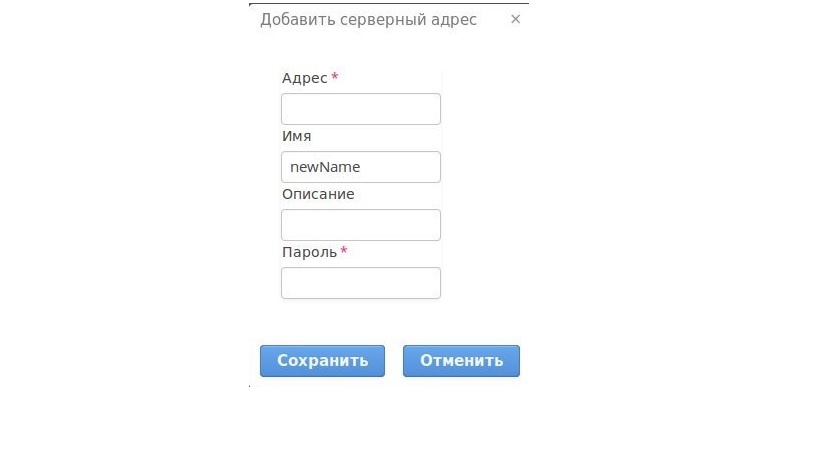Close the Добавить серверный адрес dialog

(515, 19)
